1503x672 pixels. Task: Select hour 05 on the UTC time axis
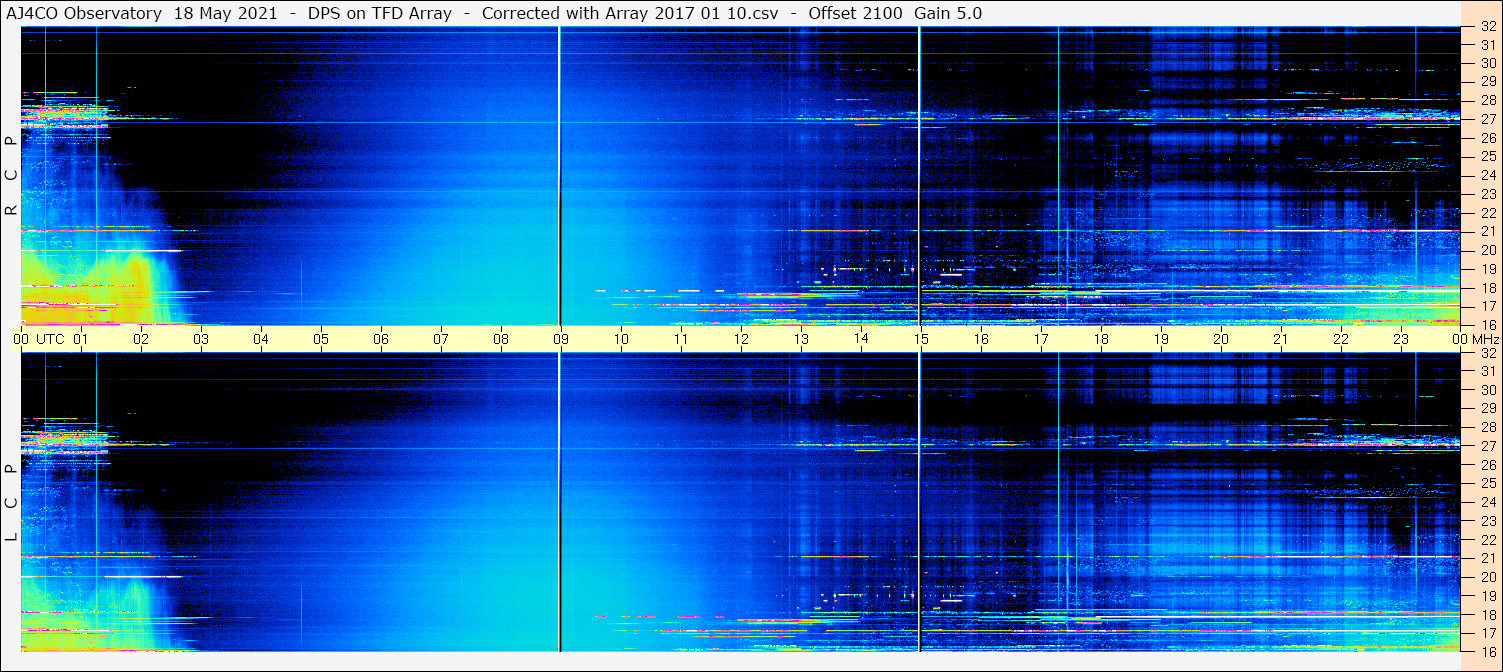(321, 339)
